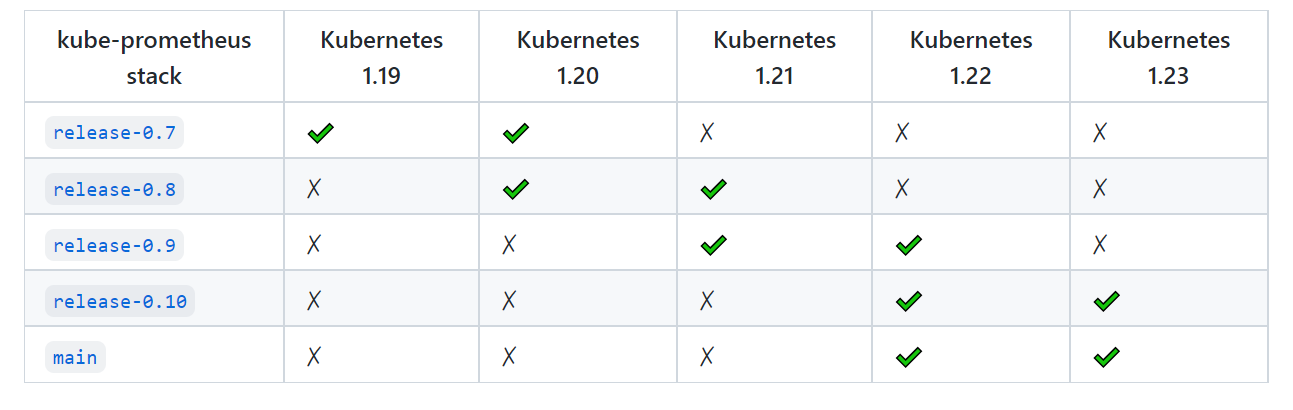Click green checkmark for release-0.10 Kubernetes 1.23

coord(1106,301)
